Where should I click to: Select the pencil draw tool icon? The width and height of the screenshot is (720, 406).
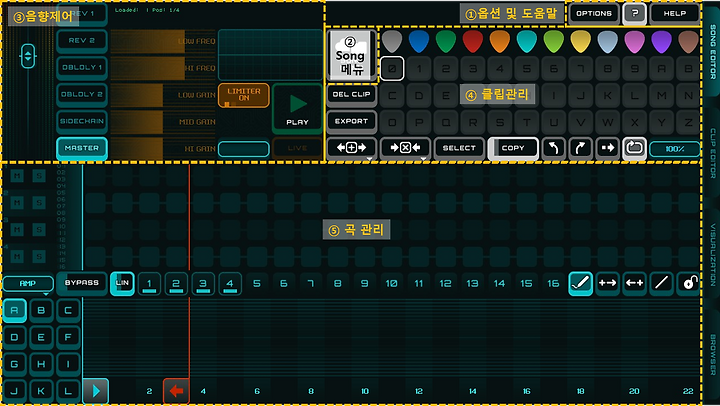[x=580, y=283]
